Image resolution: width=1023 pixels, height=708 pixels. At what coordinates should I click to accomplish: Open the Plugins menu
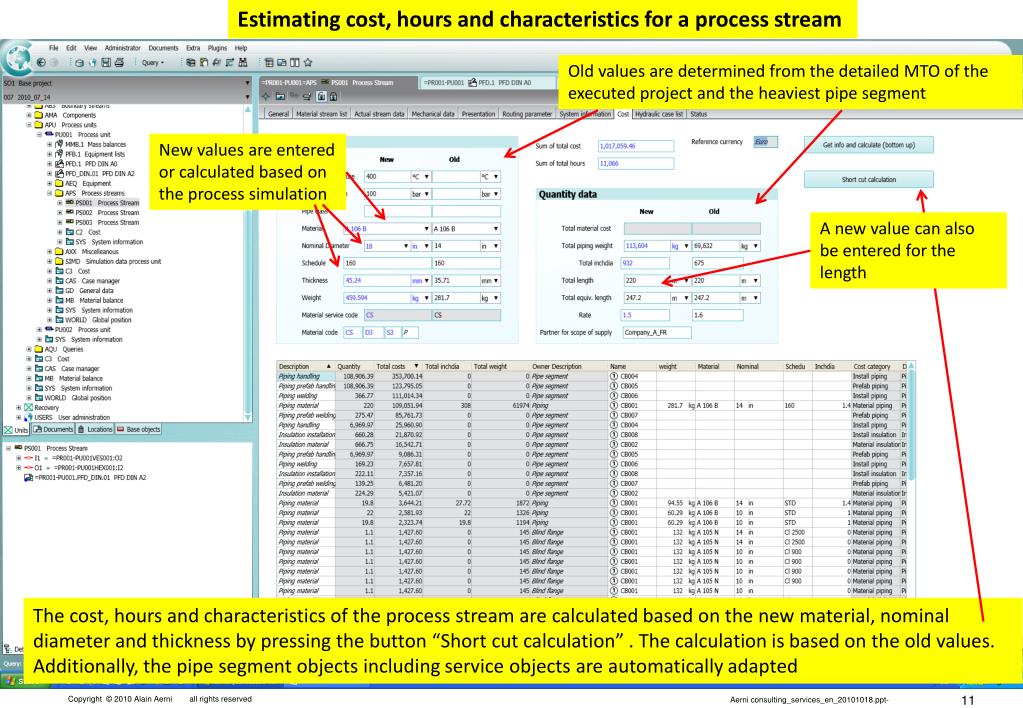point(217,48)
